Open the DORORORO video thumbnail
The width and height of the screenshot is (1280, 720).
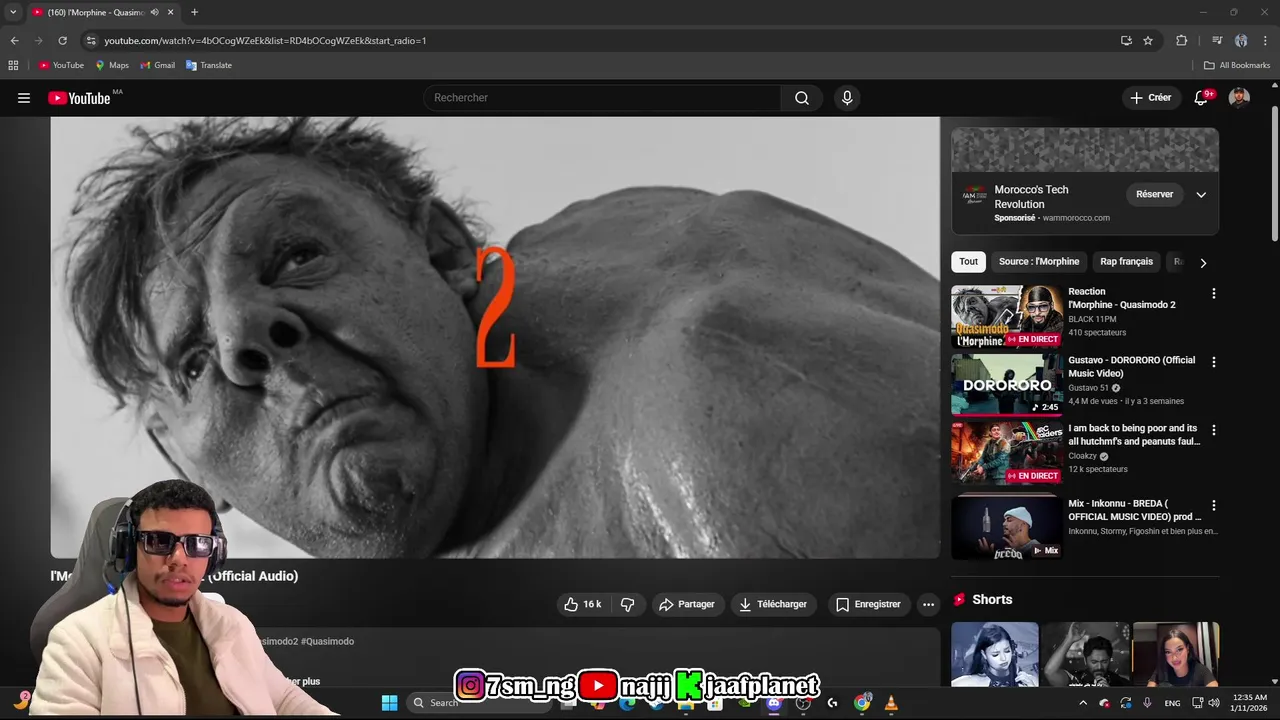point(1006,385)
